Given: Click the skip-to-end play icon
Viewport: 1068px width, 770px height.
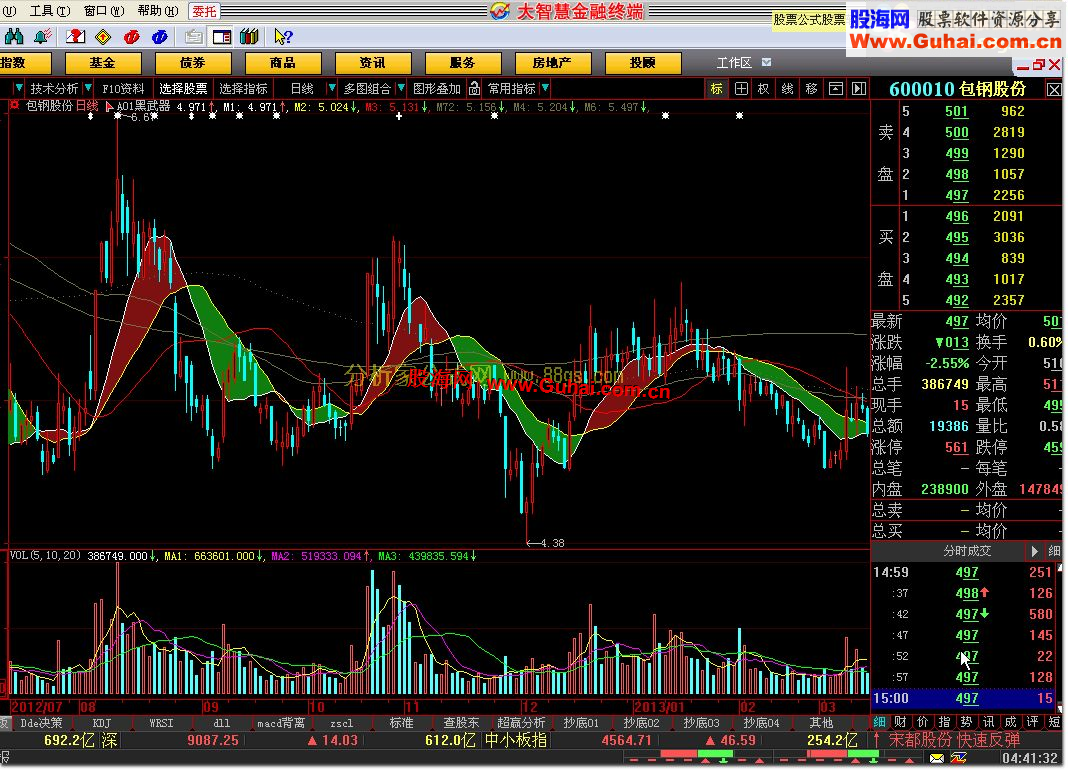Looking at the screenshot, I should [859, 89].
